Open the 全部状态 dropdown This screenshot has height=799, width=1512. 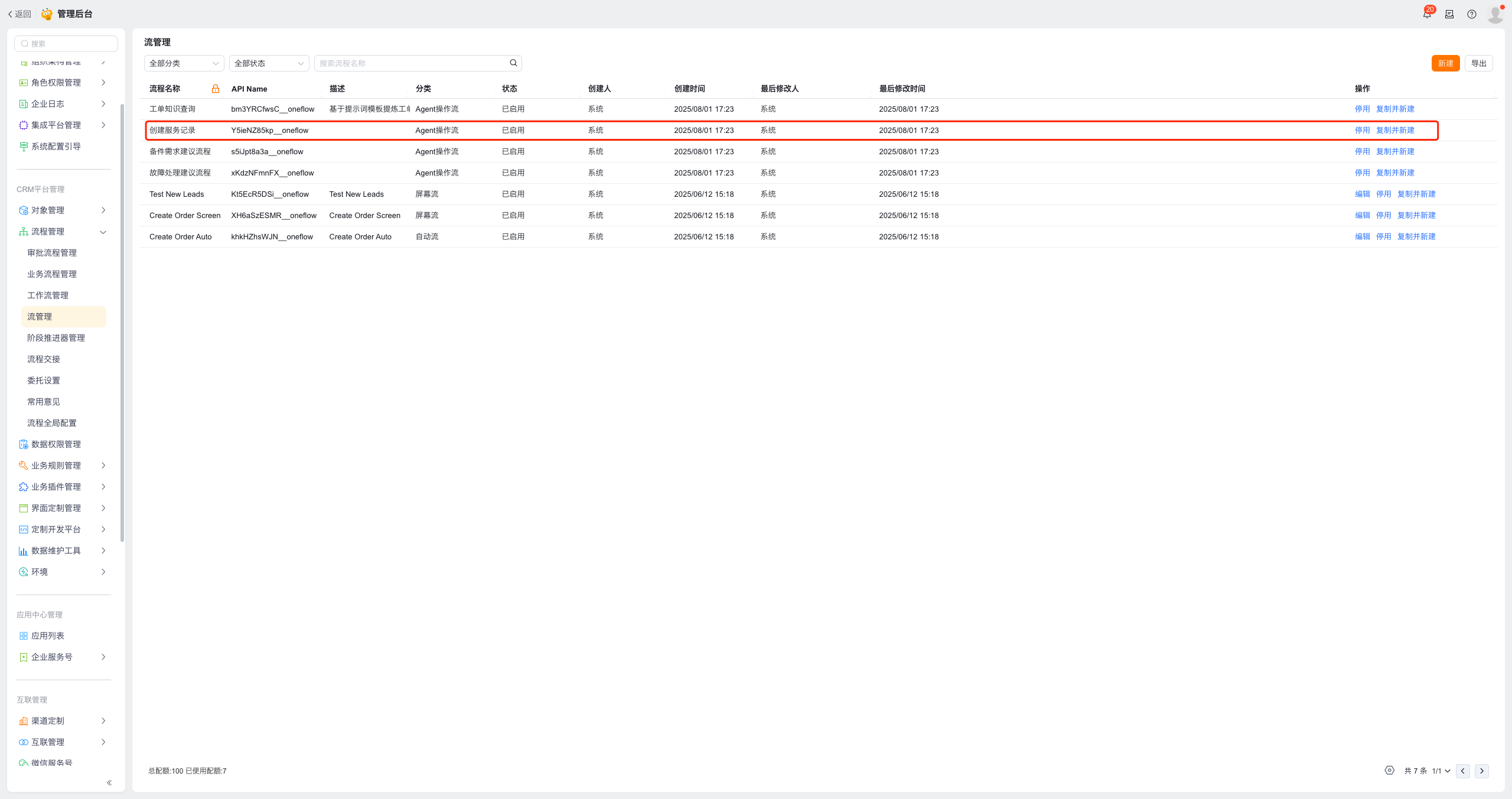tap(269, 63)
